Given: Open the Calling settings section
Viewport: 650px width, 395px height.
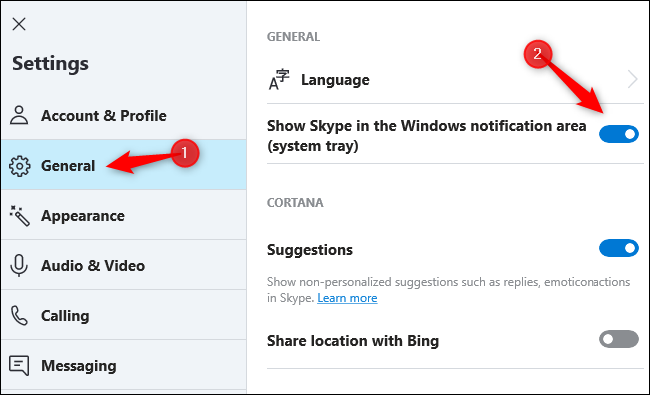Looking at the screenshot, I should click(x=124, y=316).
